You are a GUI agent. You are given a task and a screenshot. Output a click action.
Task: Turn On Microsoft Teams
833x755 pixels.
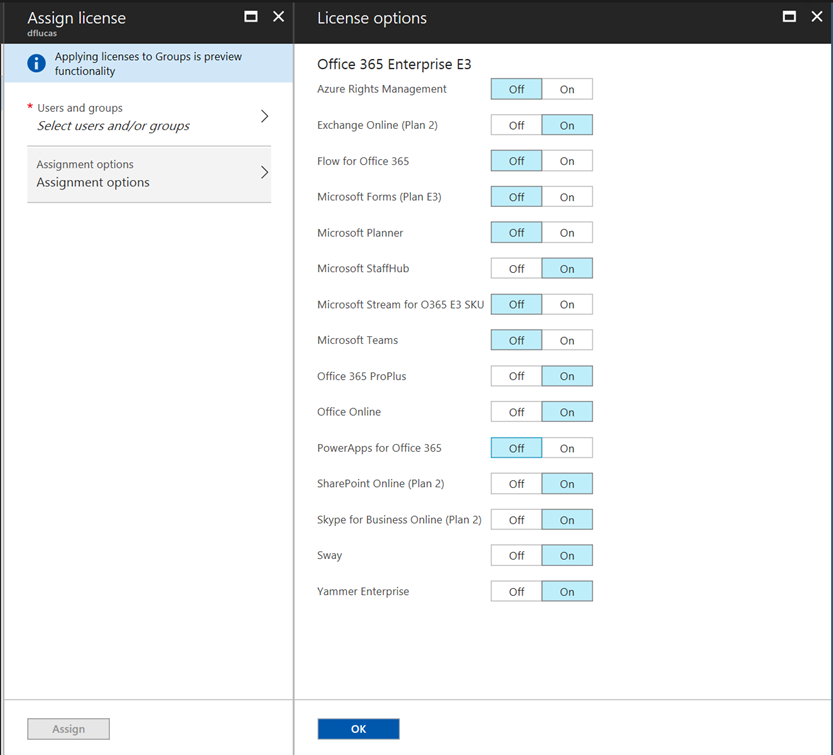coord(567,340)
